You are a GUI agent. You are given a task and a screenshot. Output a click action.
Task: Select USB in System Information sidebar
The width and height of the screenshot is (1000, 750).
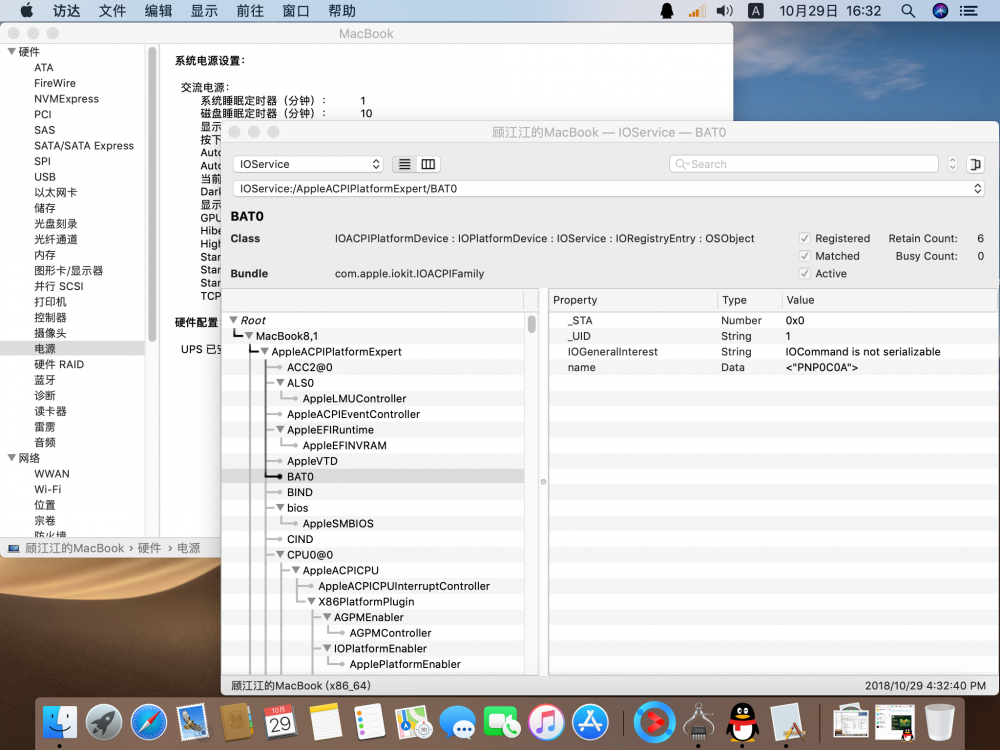point(45,177)
